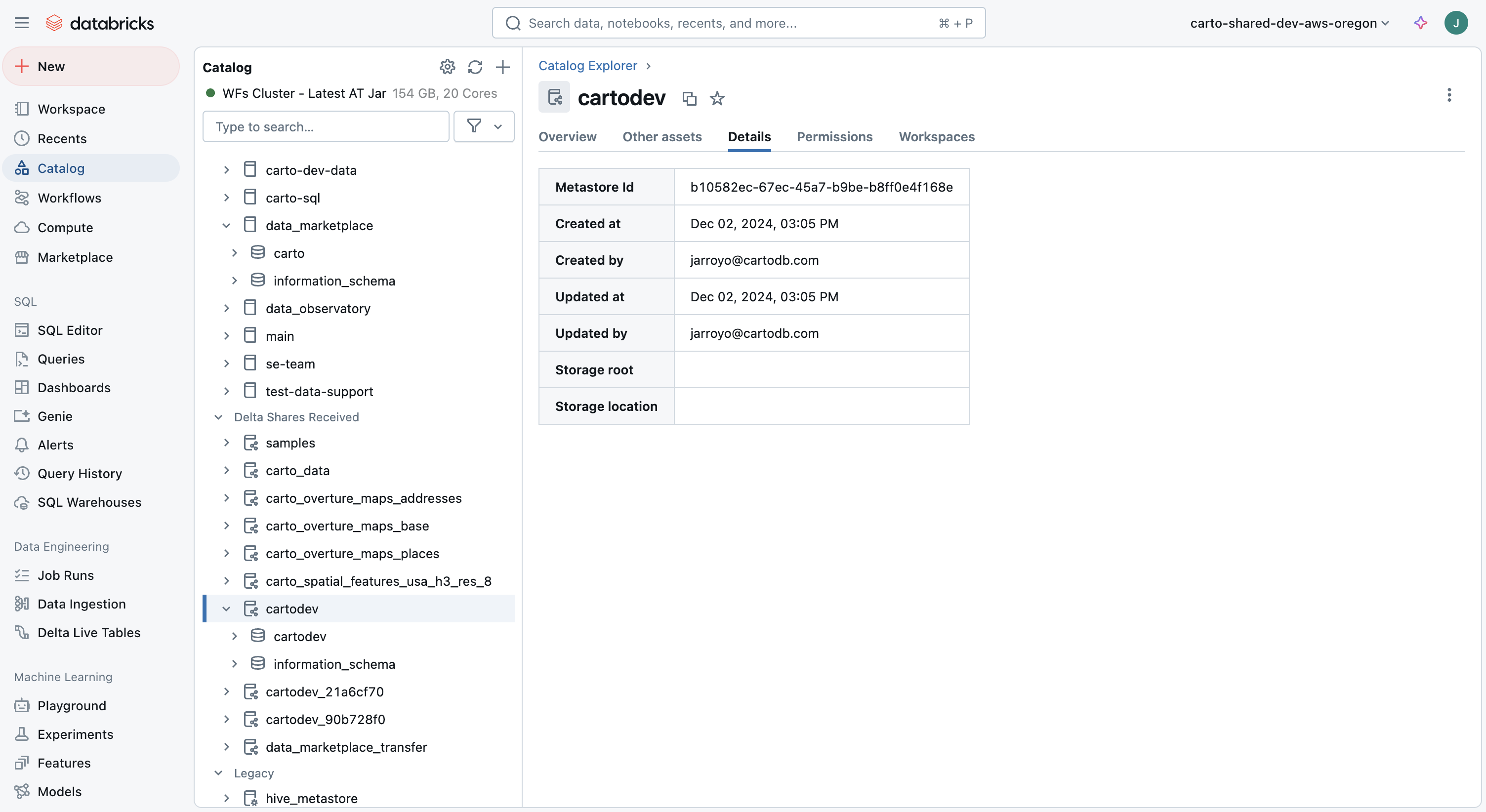This screenshot has width=1486, height=812.
Task: Star cartodev as a favorite
Action: point(716,99)
